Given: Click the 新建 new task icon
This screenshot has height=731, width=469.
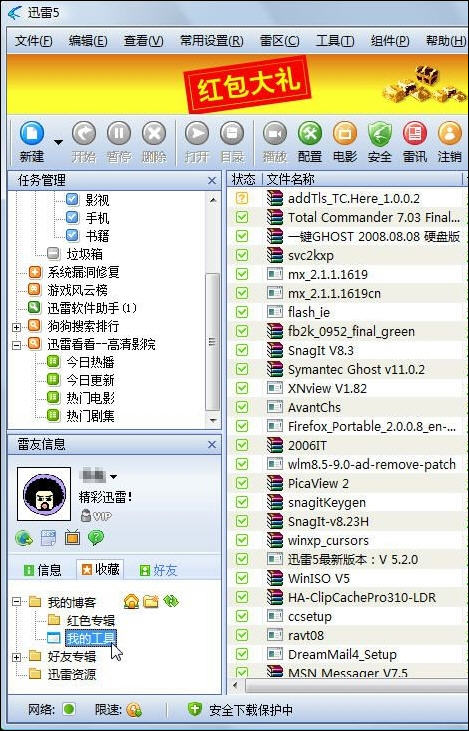Looking at the screenshot, I should [x=32, y=134].
